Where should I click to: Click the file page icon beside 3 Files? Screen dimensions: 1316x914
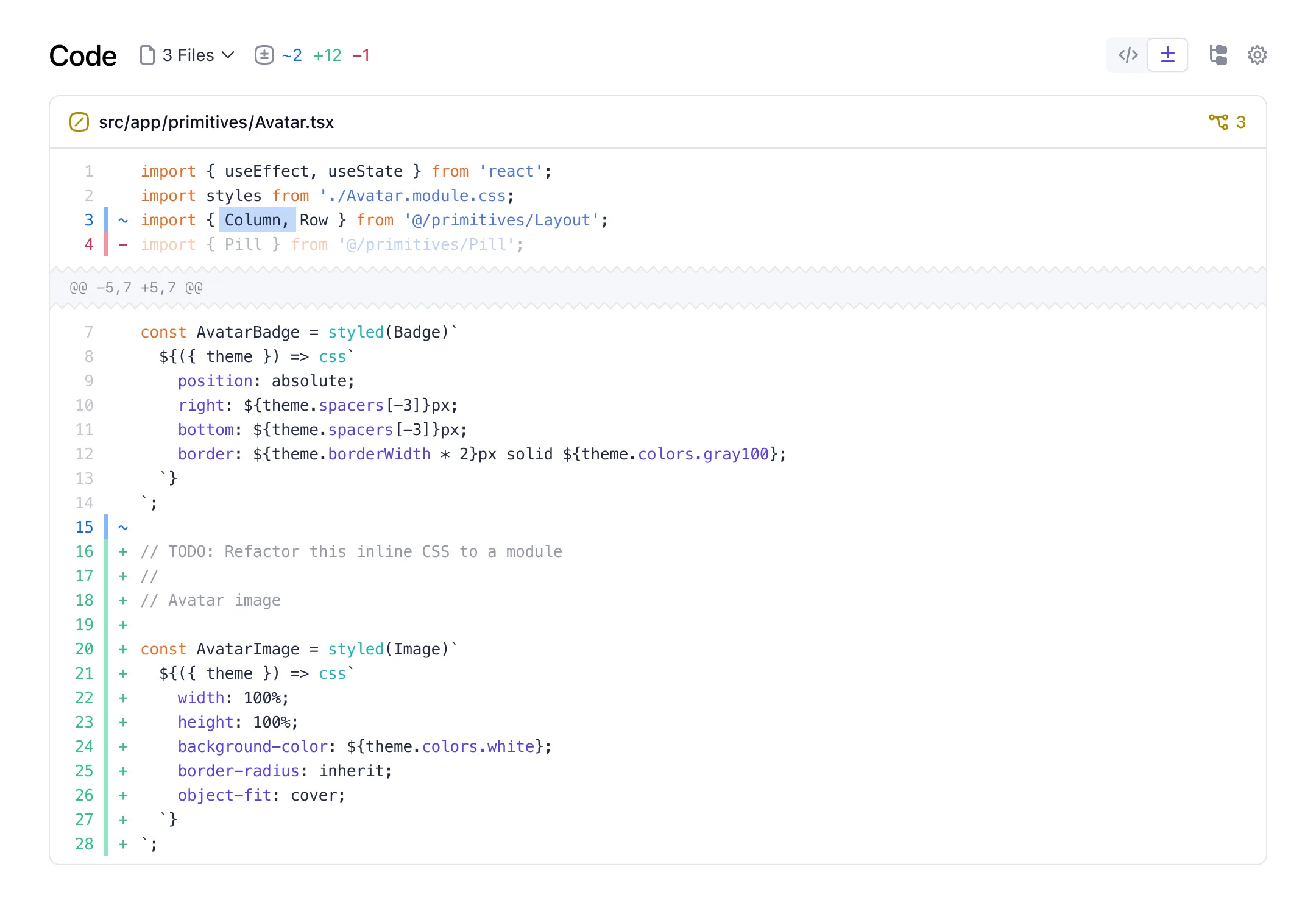pyautogui.click(x=147, y=55)
